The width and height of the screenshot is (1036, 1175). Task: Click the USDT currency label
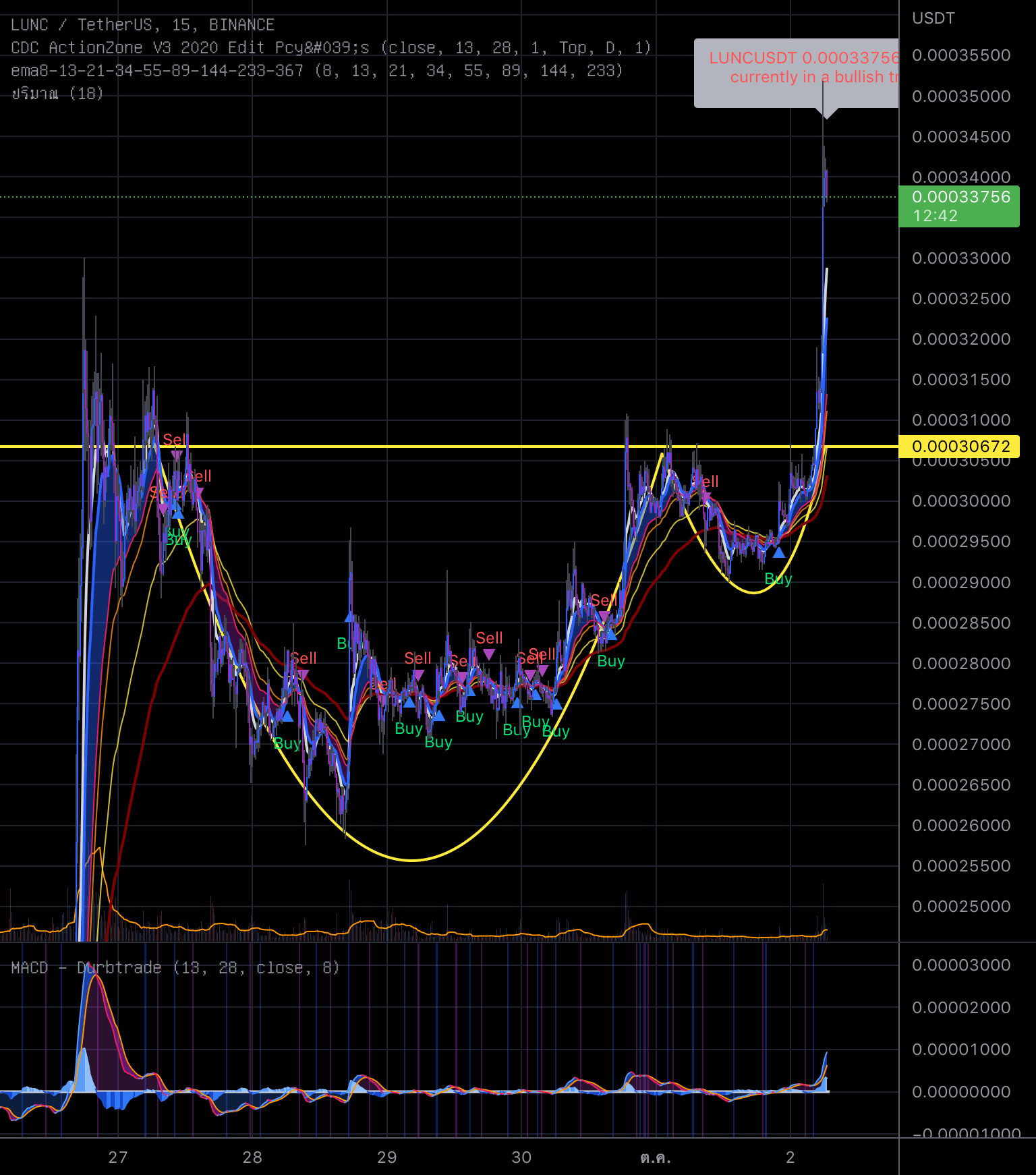click(x=933, y=18)
